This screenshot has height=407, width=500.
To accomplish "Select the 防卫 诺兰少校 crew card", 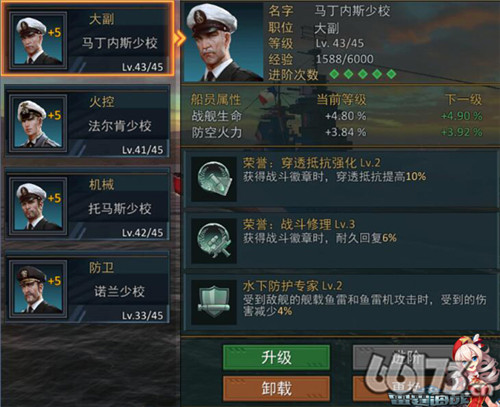I will (x=87, y=287).
